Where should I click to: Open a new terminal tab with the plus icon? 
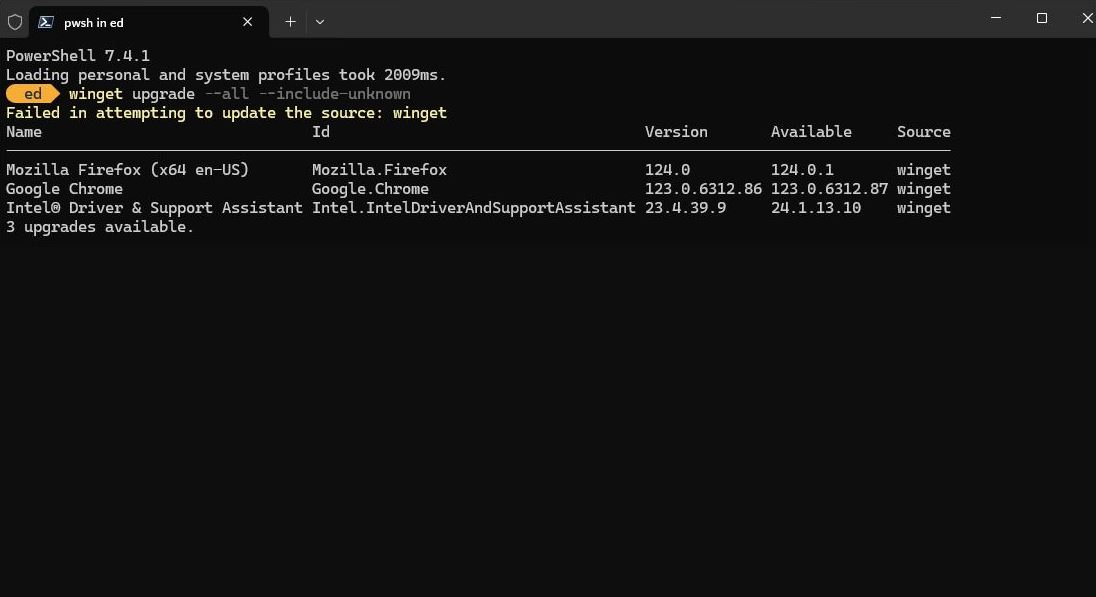pos(290,21)
